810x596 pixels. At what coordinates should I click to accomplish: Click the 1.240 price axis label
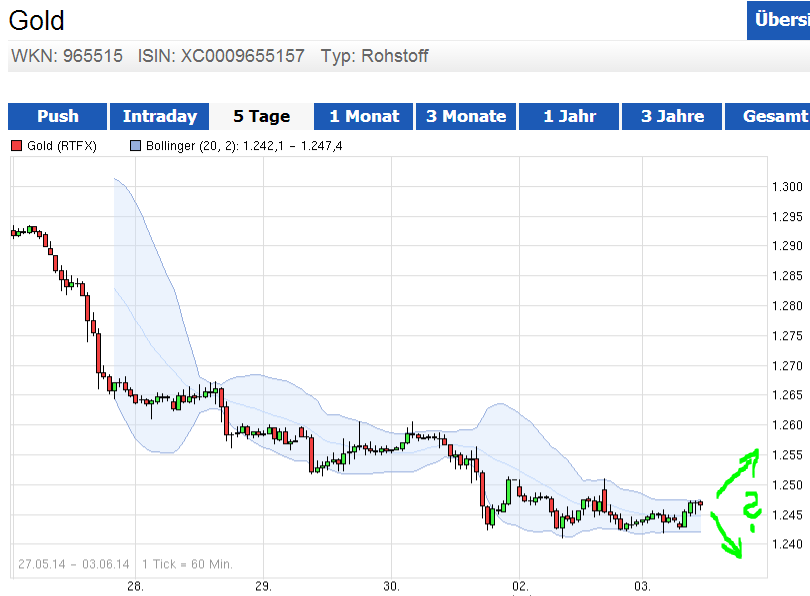pos(787,544)
